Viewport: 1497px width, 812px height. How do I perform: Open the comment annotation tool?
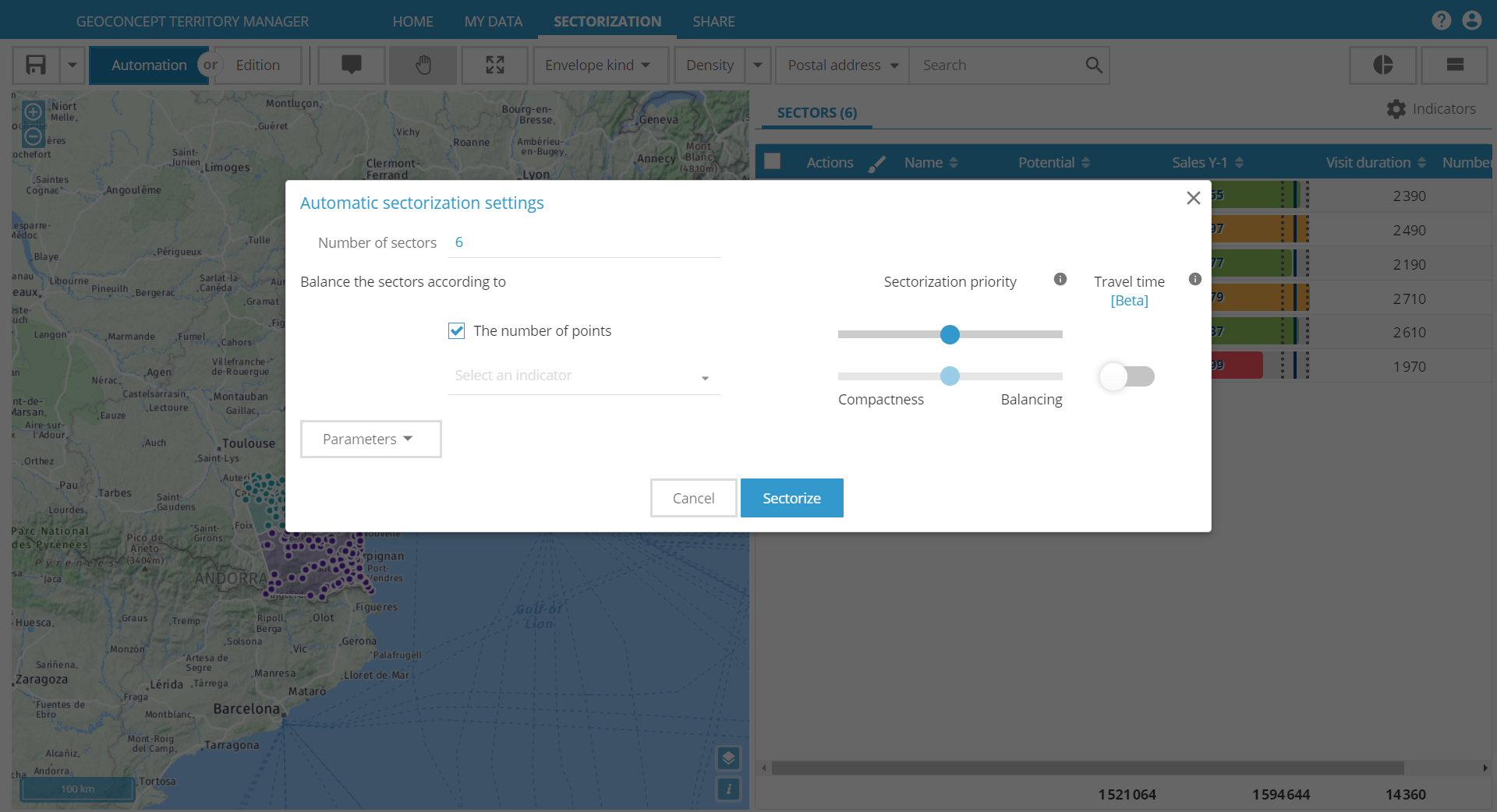coord(352,65)
